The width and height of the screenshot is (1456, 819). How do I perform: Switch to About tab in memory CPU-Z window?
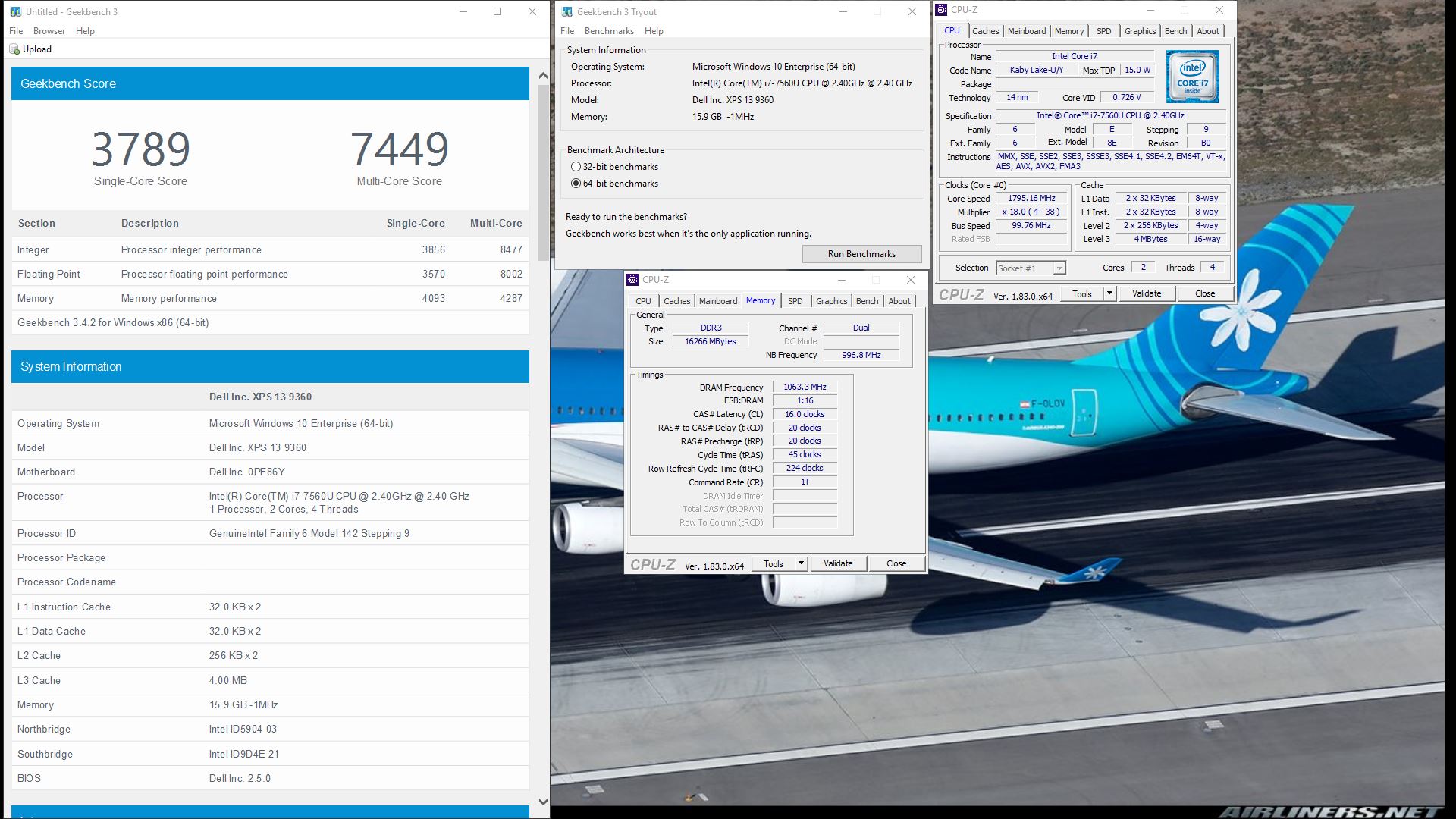click(899, 301)
